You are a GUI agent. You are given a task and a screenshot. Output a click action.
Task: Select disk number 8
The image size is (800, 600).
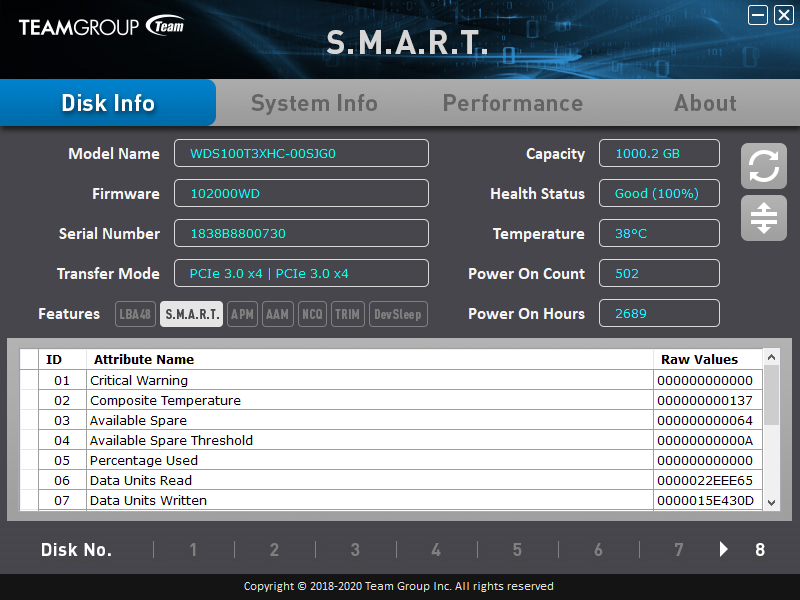point(760,549)
